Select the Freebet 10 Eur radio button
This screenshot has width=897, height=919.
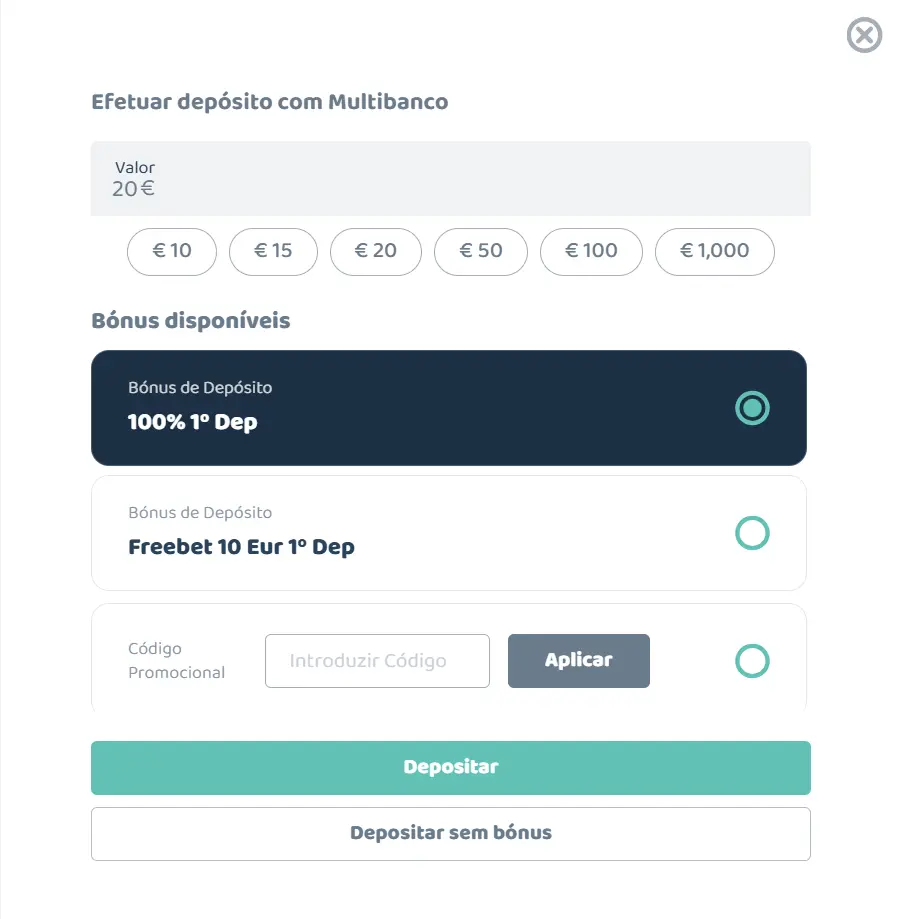(752, 533)
